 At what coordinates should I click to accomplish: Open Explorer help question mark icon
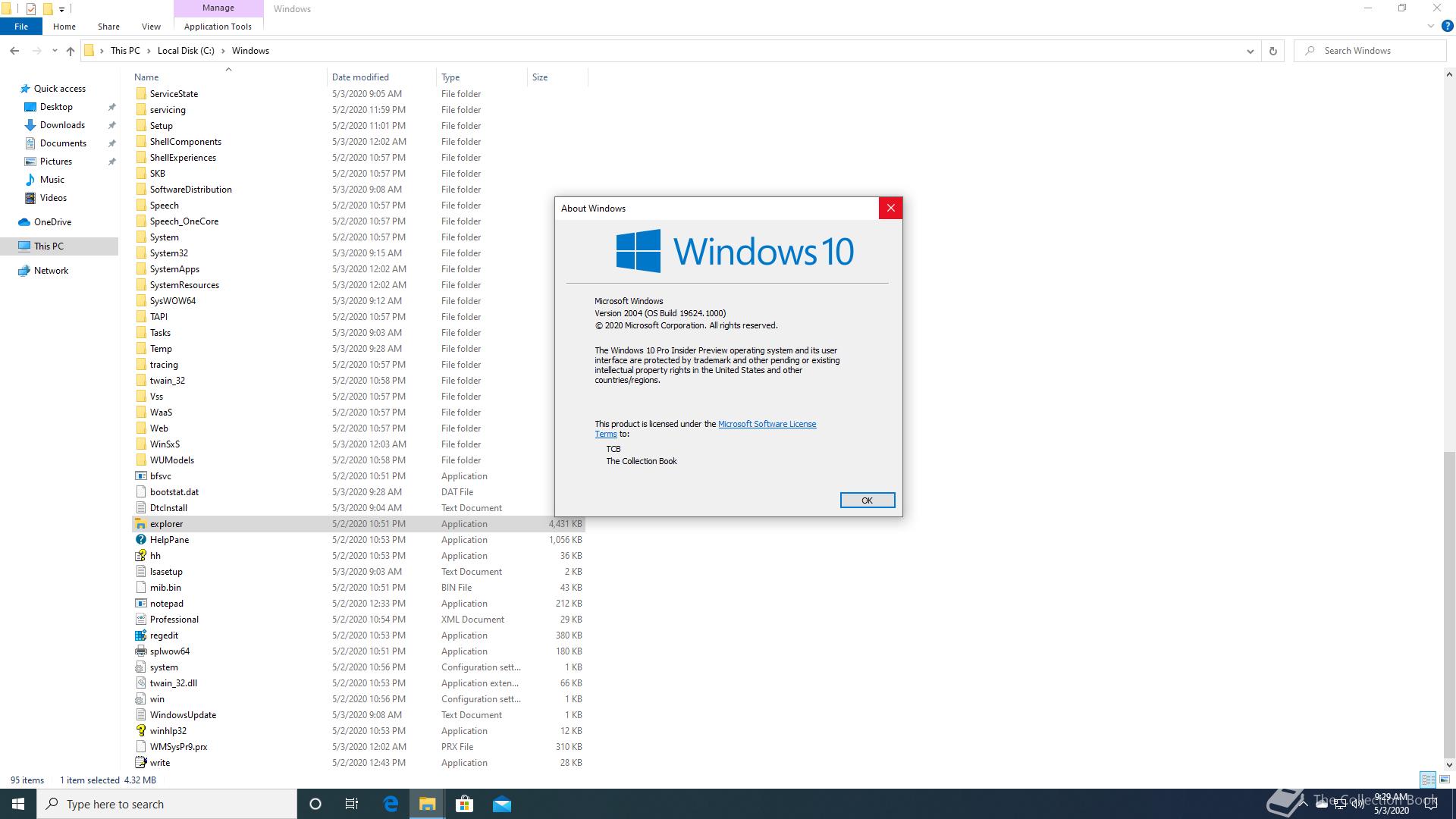pyautogui.click(x=1447, y=26)
